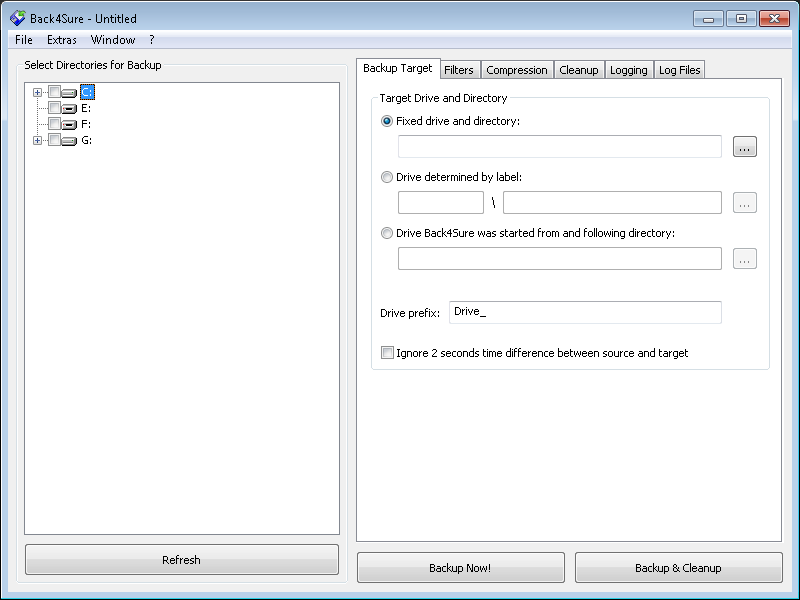Image resolution: width=800 pixels, height=600 pixels.
Task: Select the F: drive label in tree
Action: (86, 124)
